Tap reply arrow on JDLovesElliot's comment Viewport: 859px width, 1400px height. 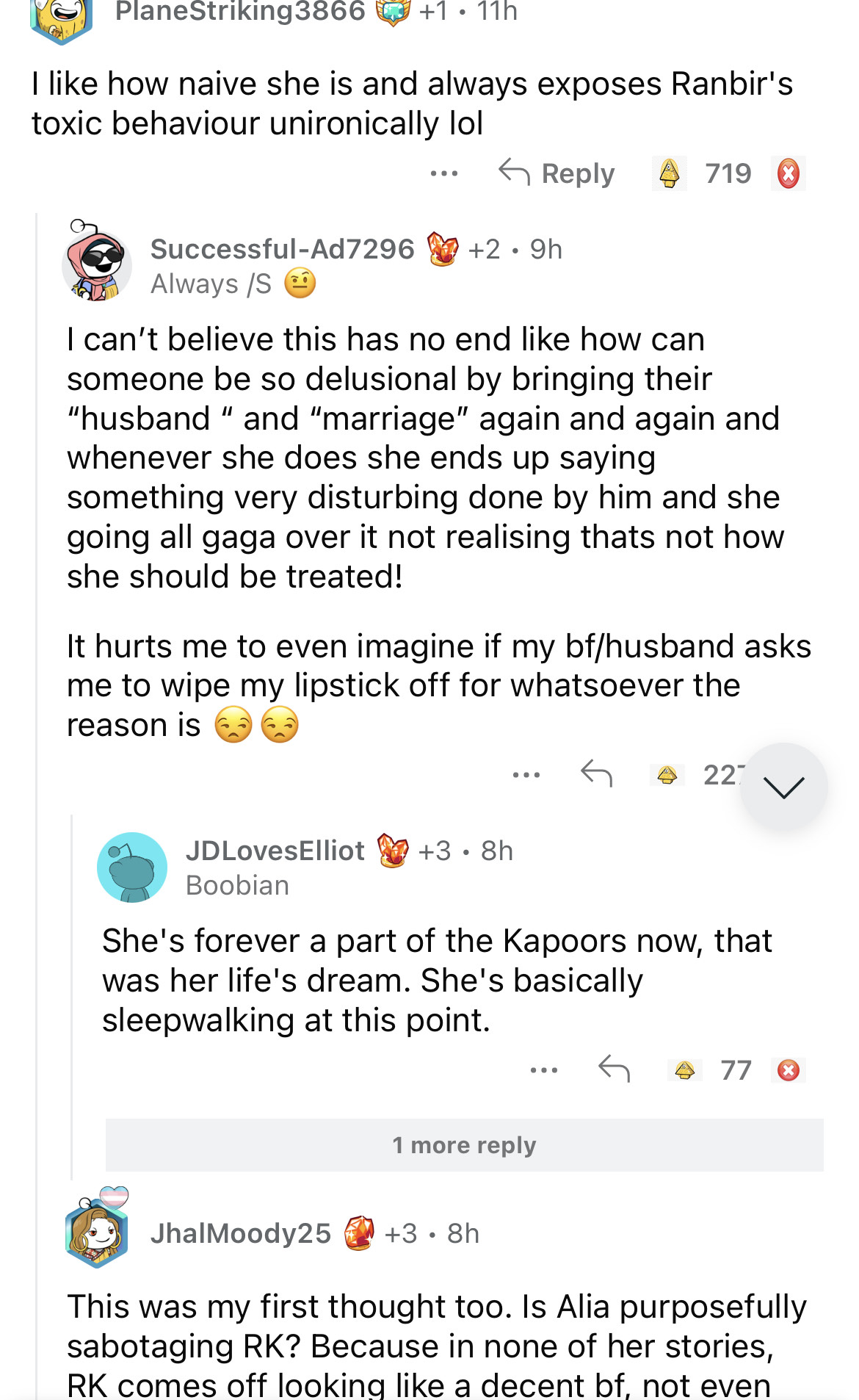click(614, 1069)
